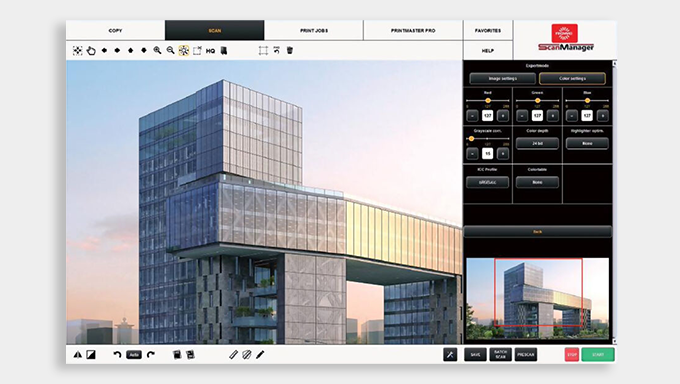This screenshot has width=680, height=384.
Task: Click the Auto button between rotate arrows
Action: click(134, 354)
